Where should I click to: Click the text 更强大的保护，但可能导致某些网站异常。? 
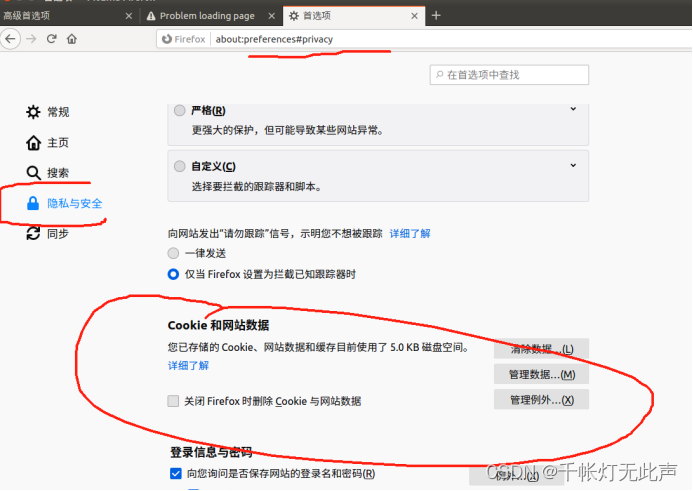[288, 130]
